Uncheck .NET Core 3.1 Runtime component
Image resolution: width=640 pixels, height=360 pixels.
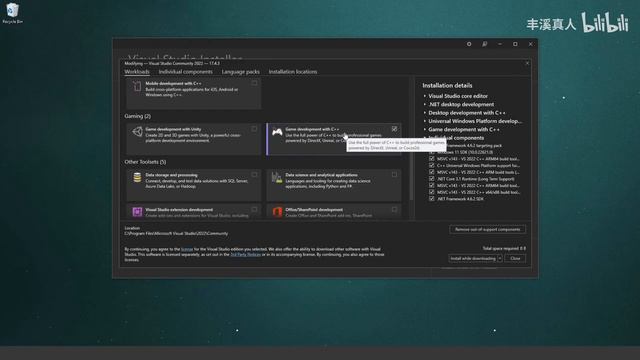click(x=431, y=179)
